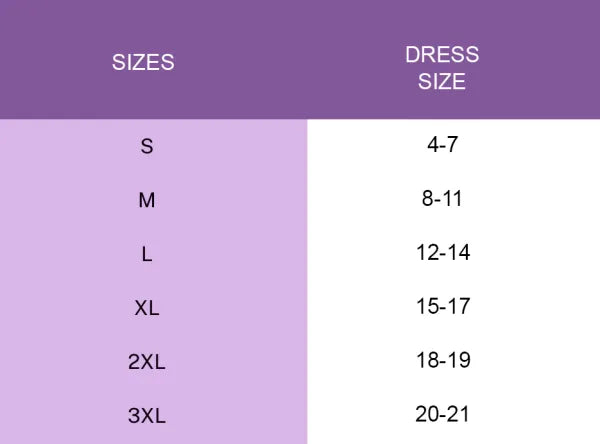Click the word SIZE below DRESS
The height and width of the screenshot is (444, 600).
click(x=442, y=82)
